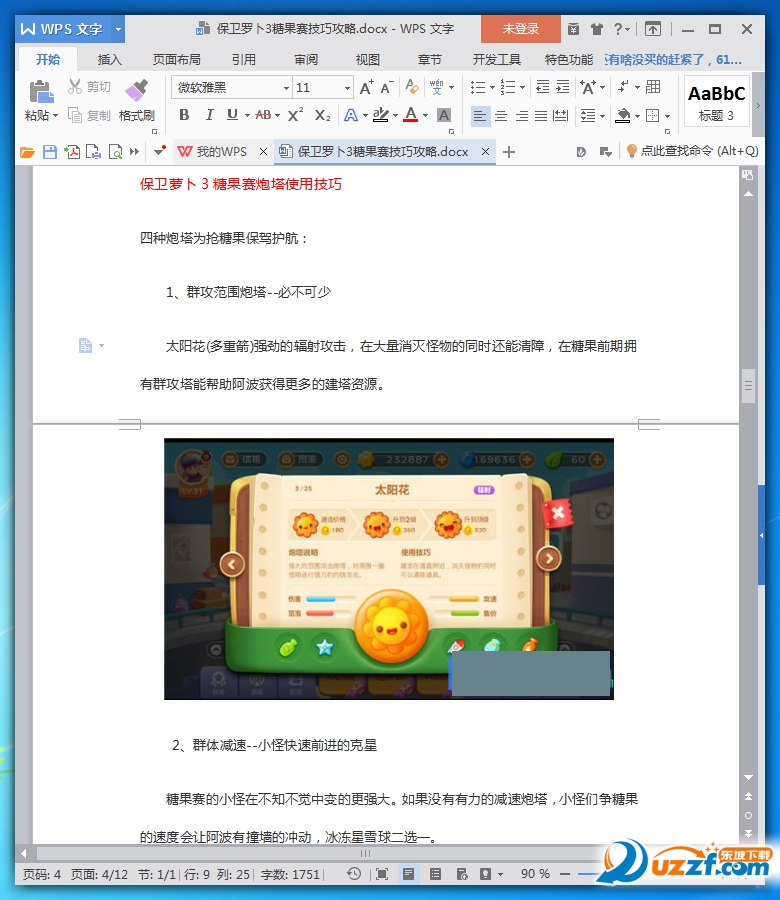Image resolution: width=780 pixels, height=900 pixels.
Task: Open the 引用 ribbon tab
Action: [x=243, y=60]
